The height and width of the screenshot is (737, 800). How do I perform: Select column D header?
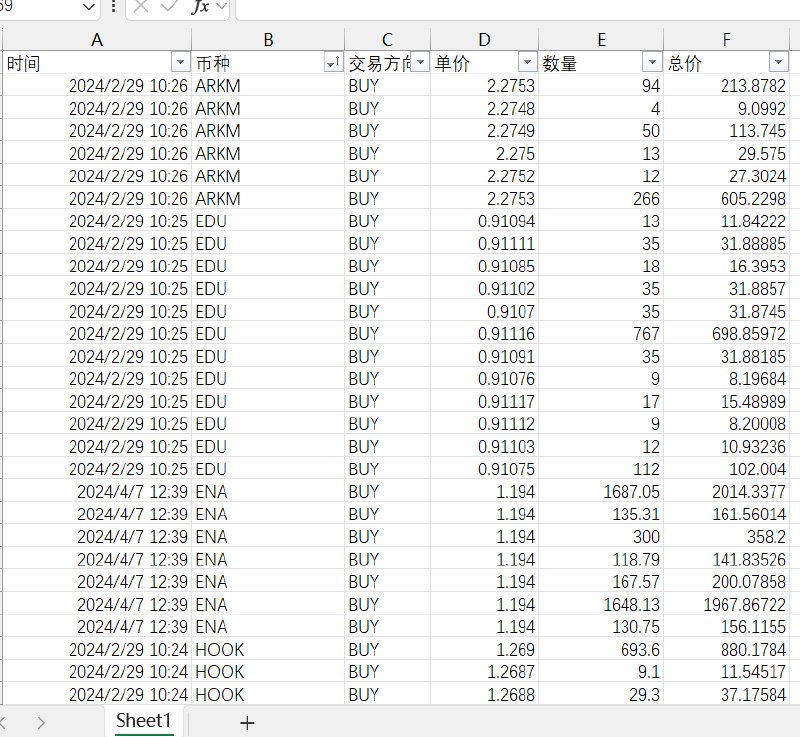pyautogui.click(x=484, y=39)
